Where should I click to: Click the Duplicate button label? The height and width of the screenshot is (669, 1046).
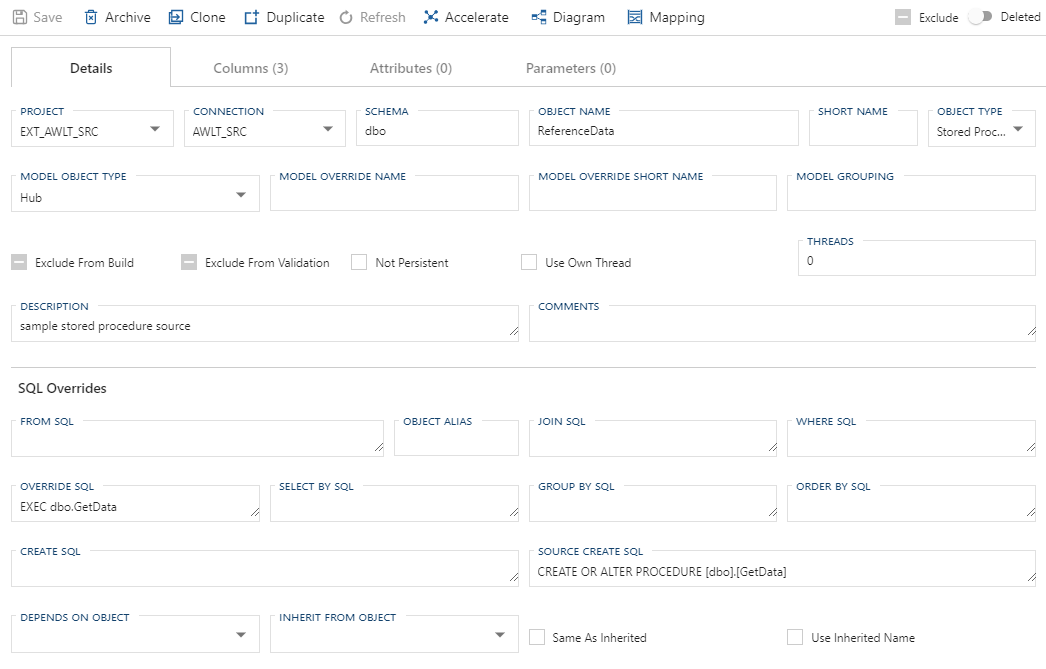click(x=296, y=17)
